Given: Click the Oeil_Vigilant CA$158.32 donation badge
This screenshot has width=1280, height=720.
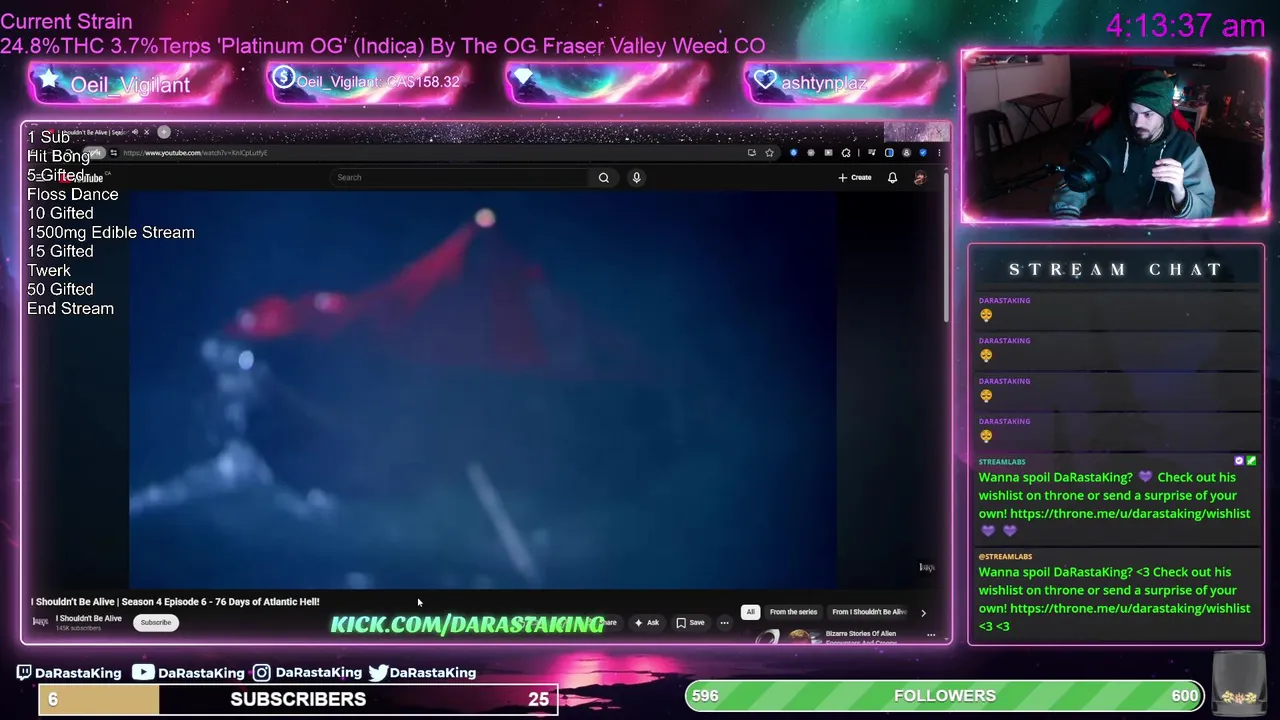Looking at the screenshot, I should coord(367,82).
